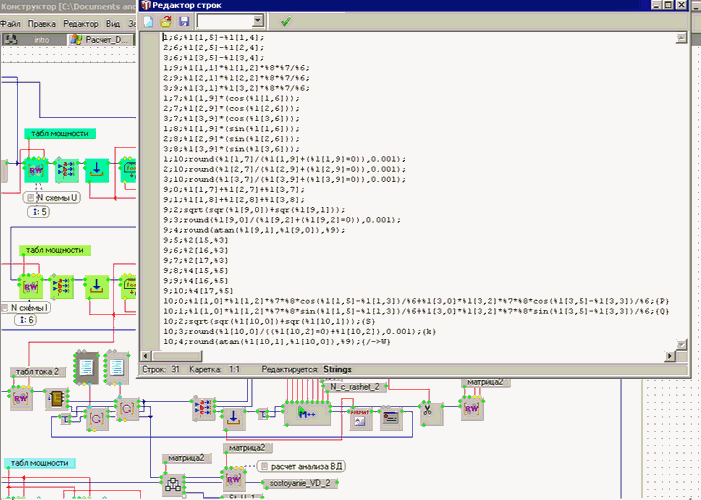Click the new document icon in the string editor

click(x=148, y=20)
